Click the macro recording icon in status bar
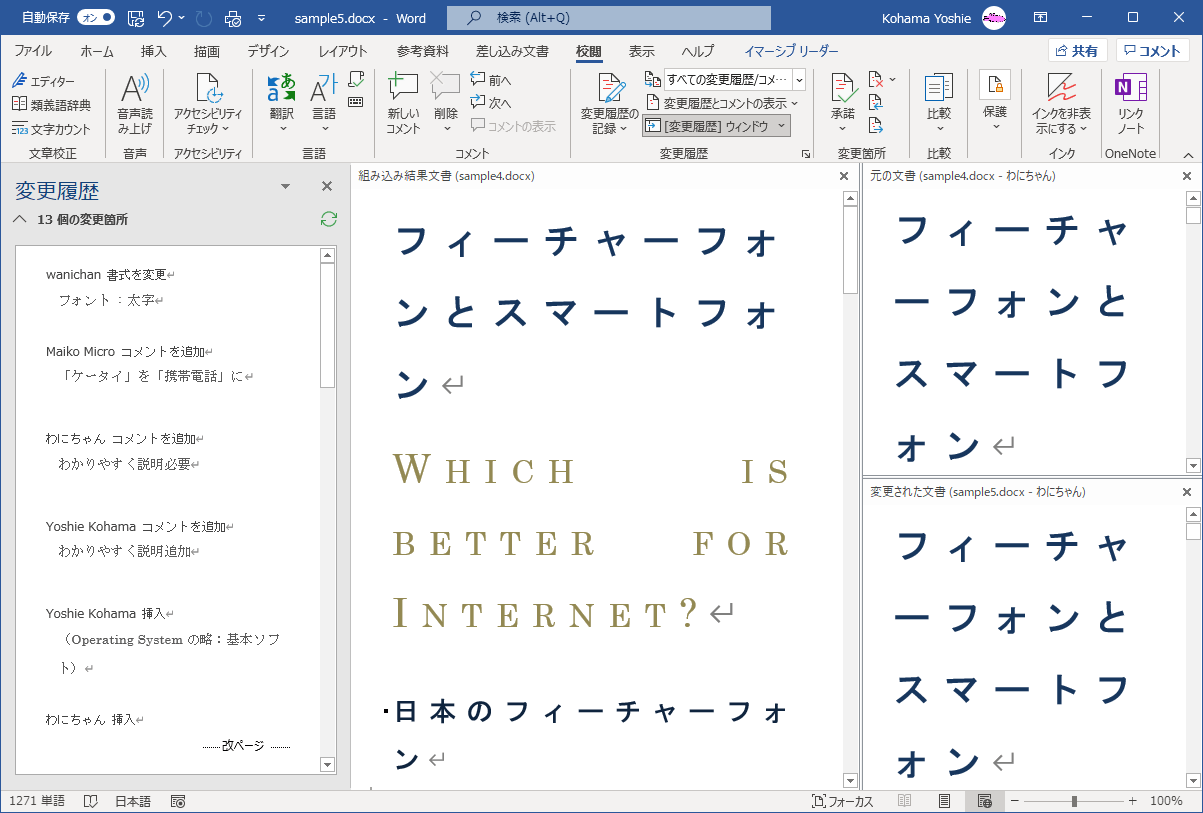Viewport: 1203px width, 813px height. pos(178,801)
